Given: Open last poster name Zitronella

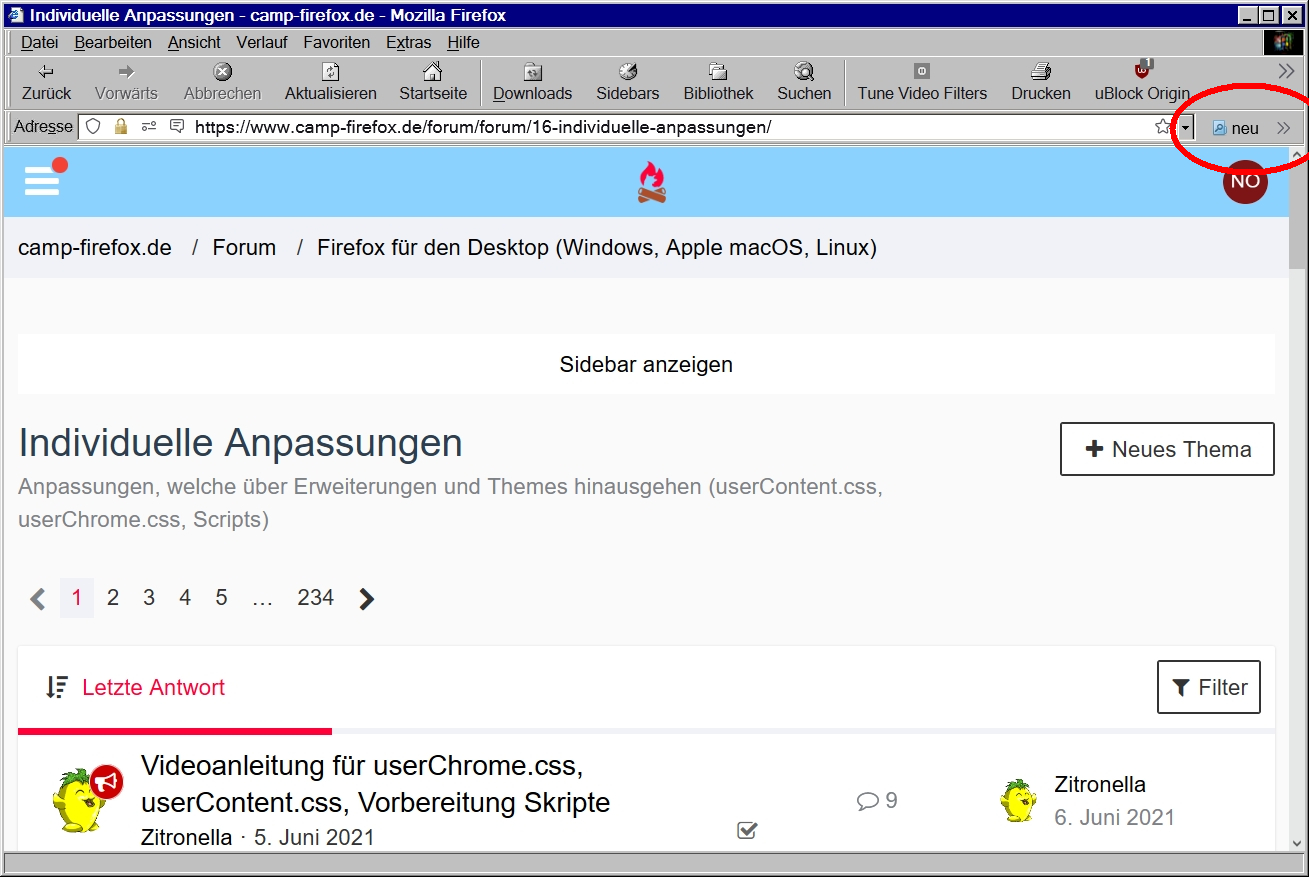Looking at the screenshot, I should 1100,785.
